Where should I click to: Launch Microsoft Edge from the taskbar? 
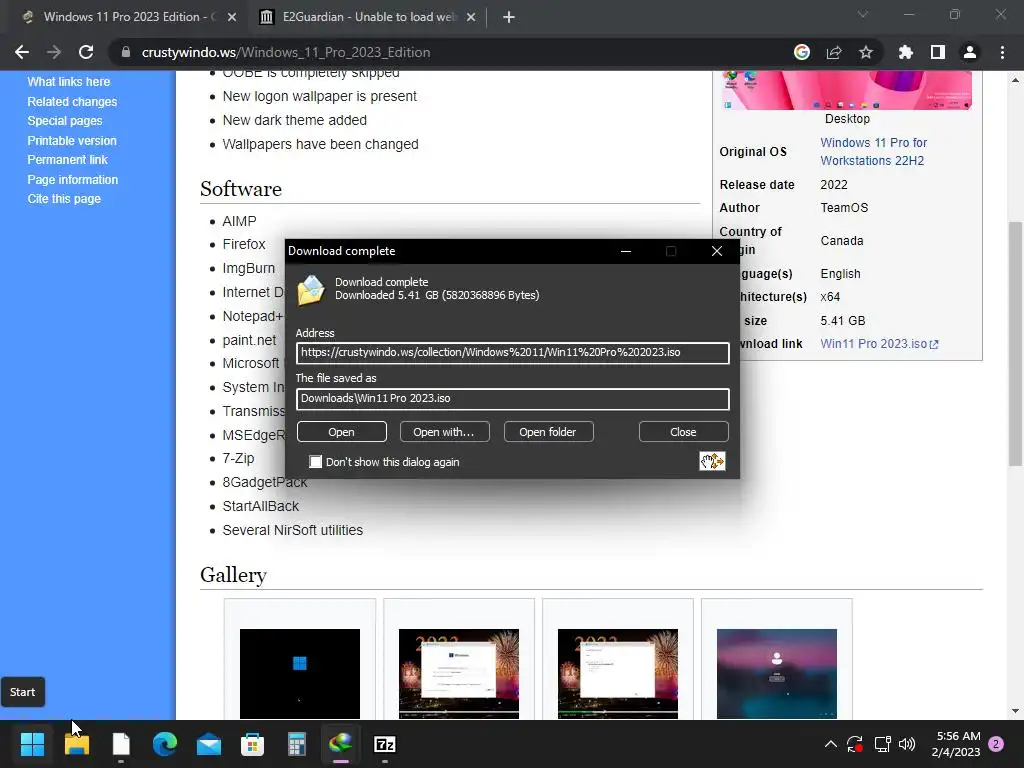pyautogui.click(x=165, y=744)
